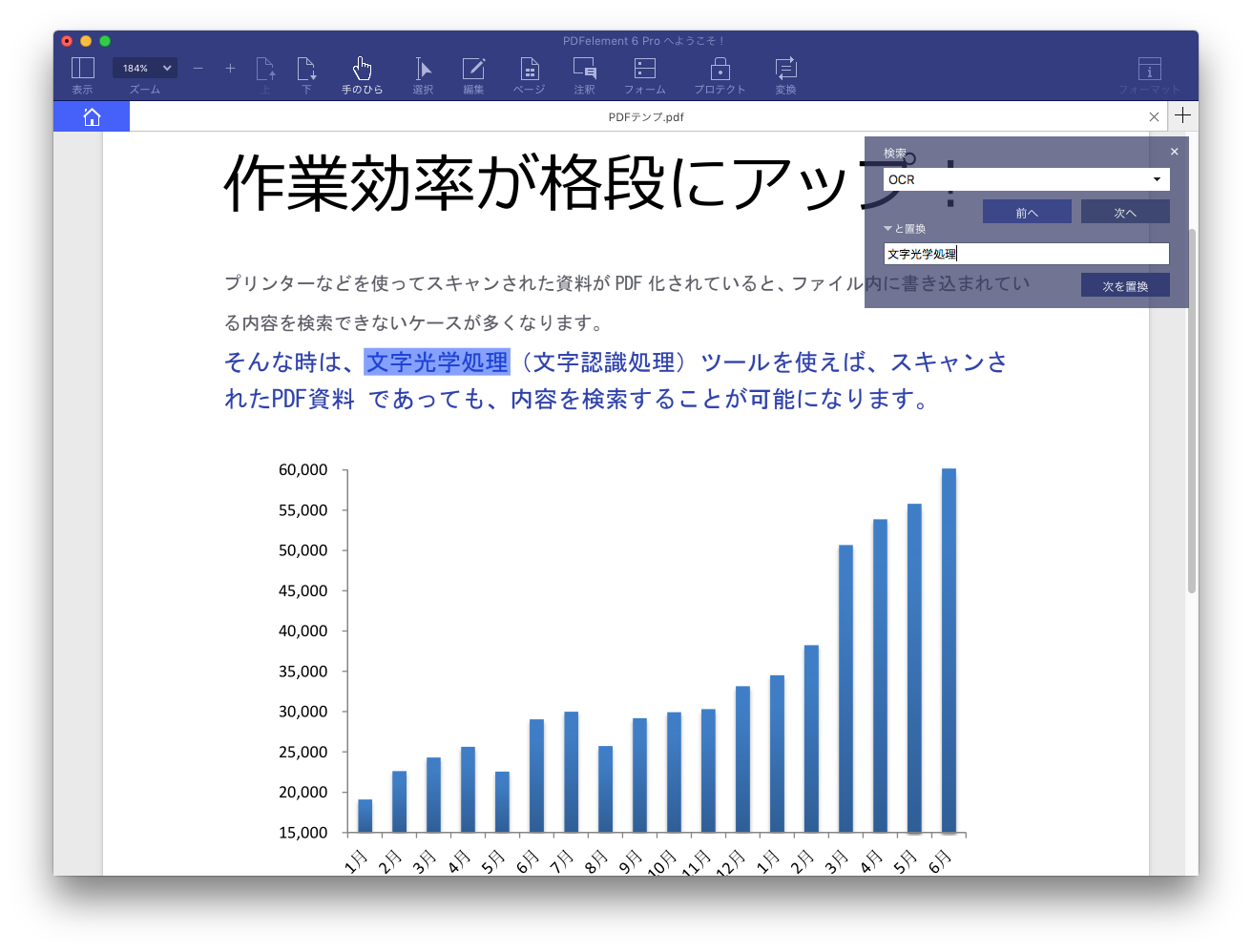The width and height of the screenshot is (1252, 952).
Task: Switch to the PDFテンプ.pdf tab
Action: coord(646,117)
